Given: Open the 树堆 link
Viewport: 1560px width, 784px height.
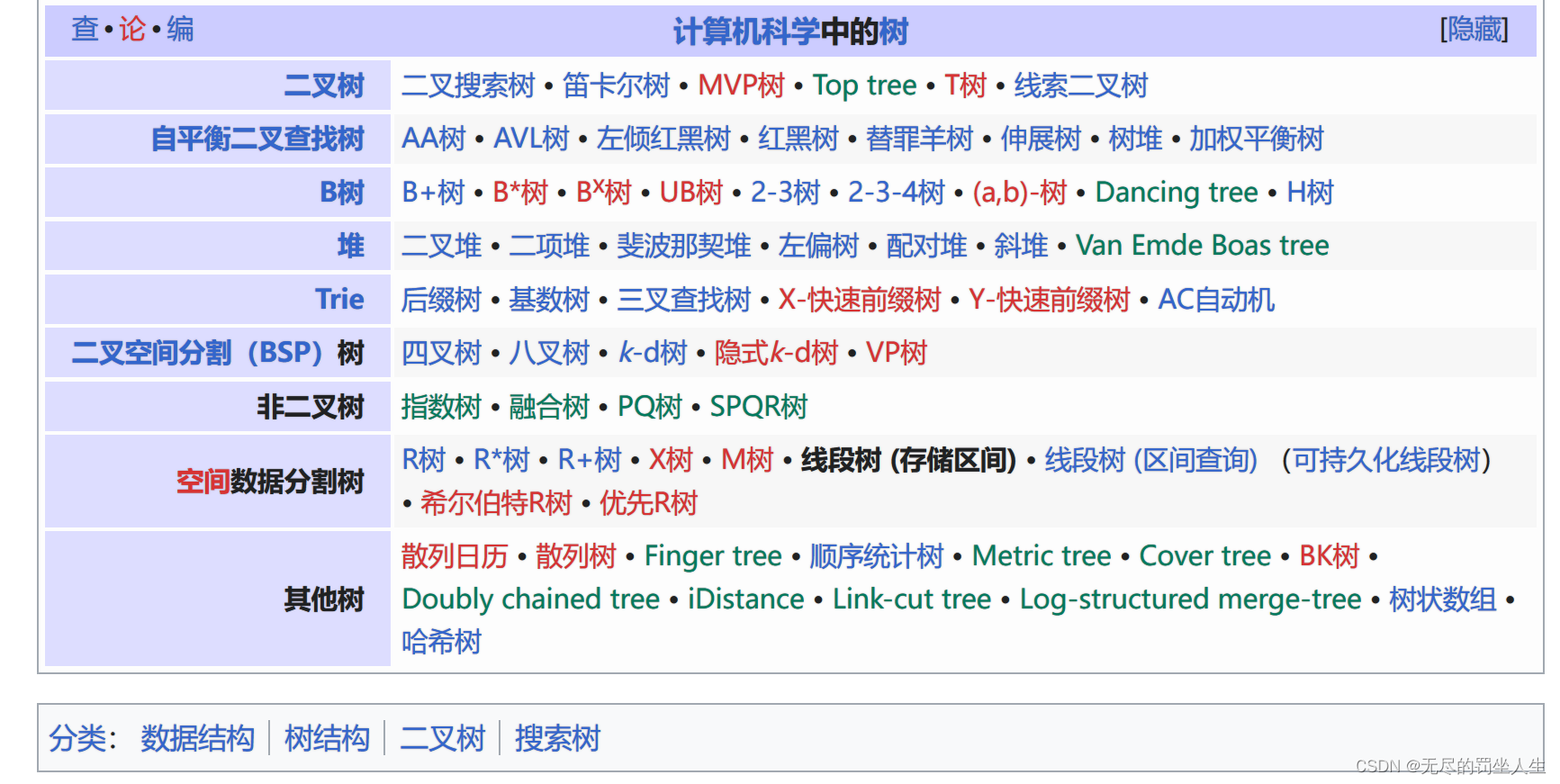Looking at the screenshot, I should coord(1136,139).
